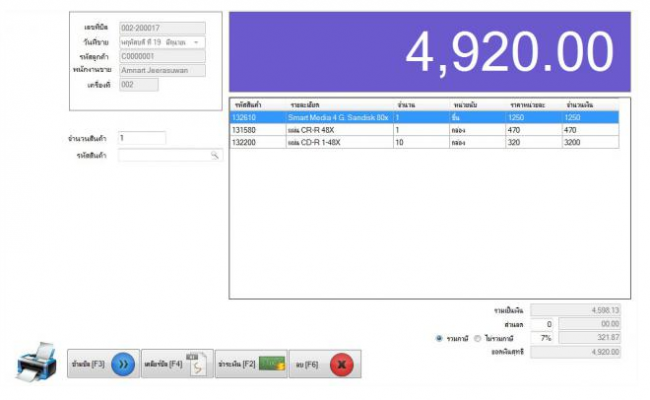Click the product code column header

[x=258, y=105]
